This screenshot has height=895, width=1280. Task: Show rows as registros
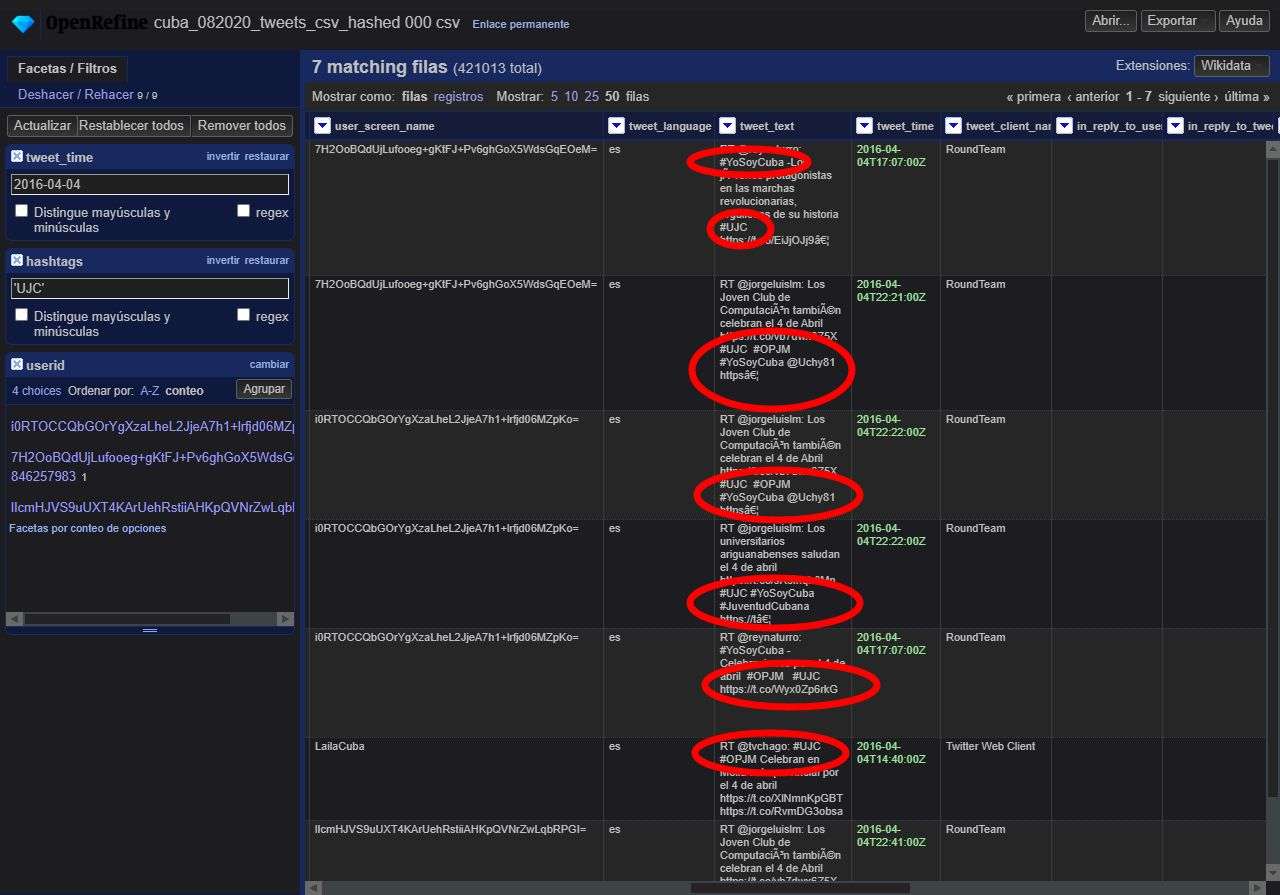[x=458, y=97]
